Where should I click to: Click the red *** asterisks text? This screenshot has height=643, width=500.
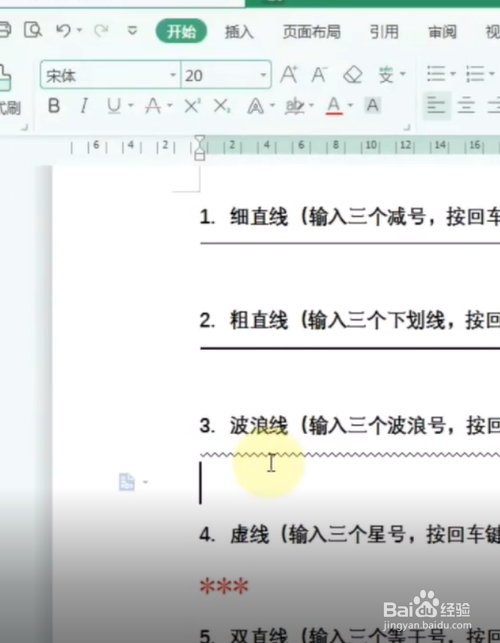tap(224, 587)
